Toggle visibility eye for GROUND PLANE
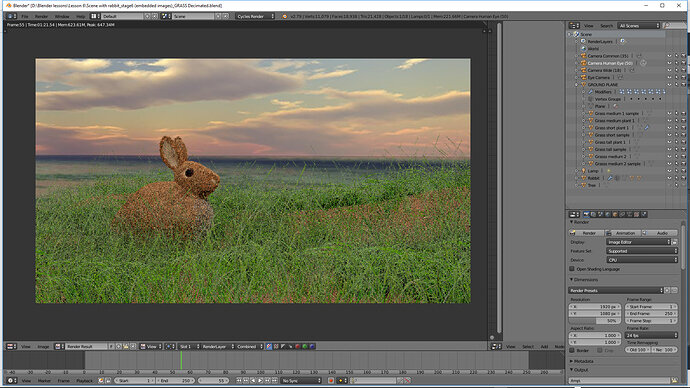This screenshot has height=388, width=690. (x=669, y=84)
